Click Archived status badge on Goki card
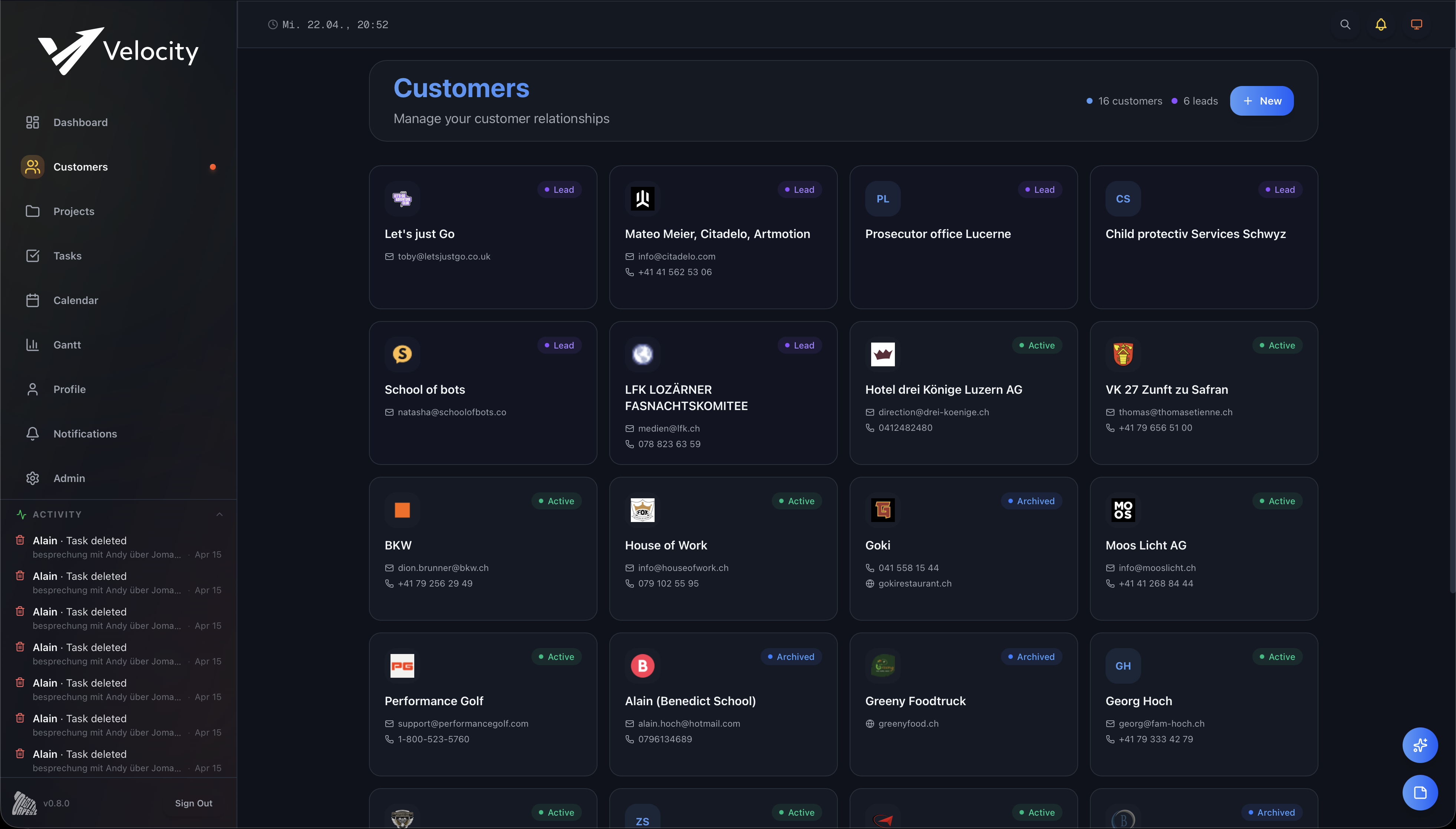The width and height of the screenshot is (1456, 829). point(1031,501)
